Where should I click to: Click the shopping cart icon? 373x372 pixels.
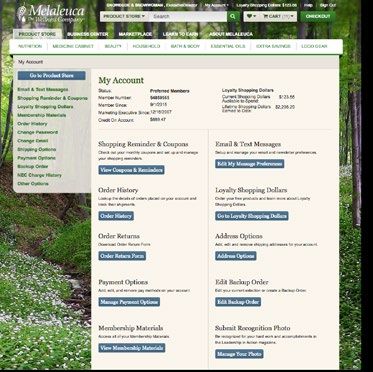pyautogui.click(x=266, y=16)
